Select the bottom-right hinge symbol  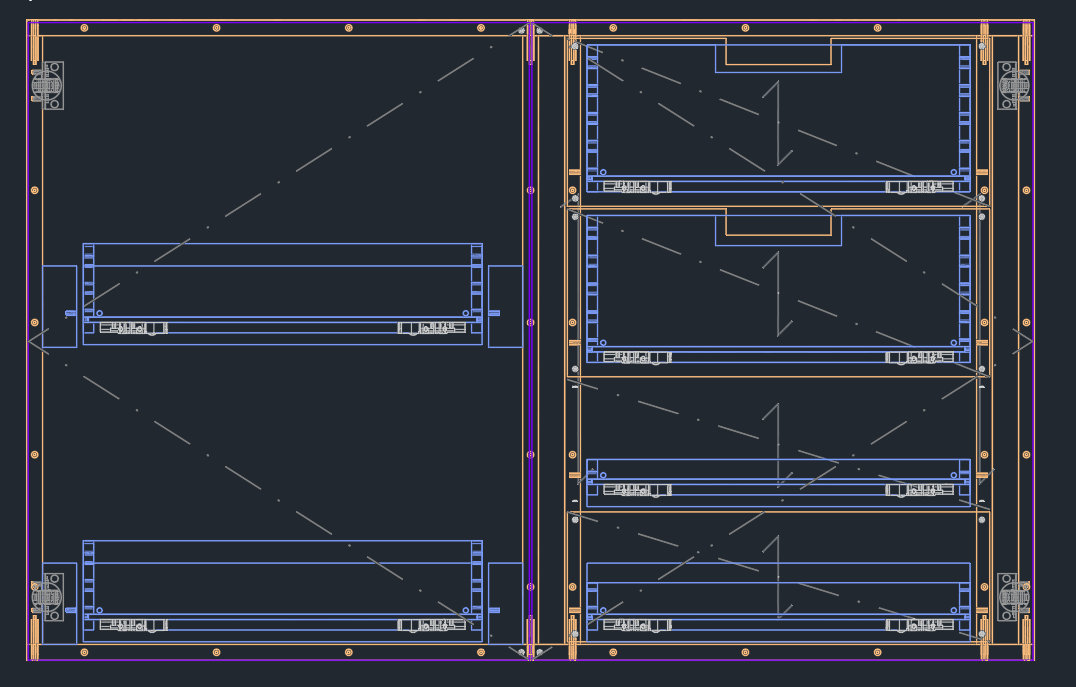1014,597
